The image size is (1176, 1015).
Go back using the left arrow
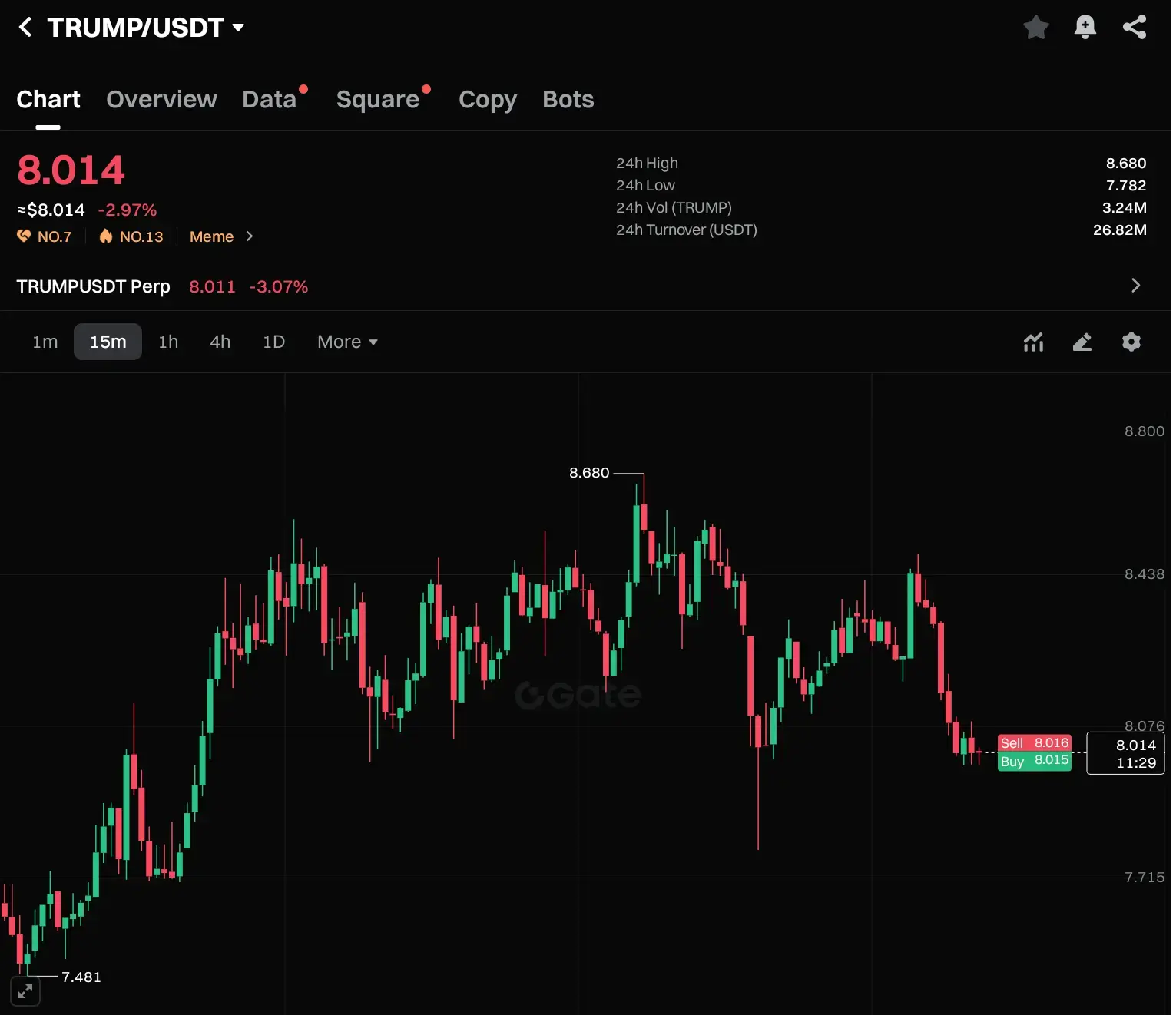pyautogui.click(x=25, y=28)
